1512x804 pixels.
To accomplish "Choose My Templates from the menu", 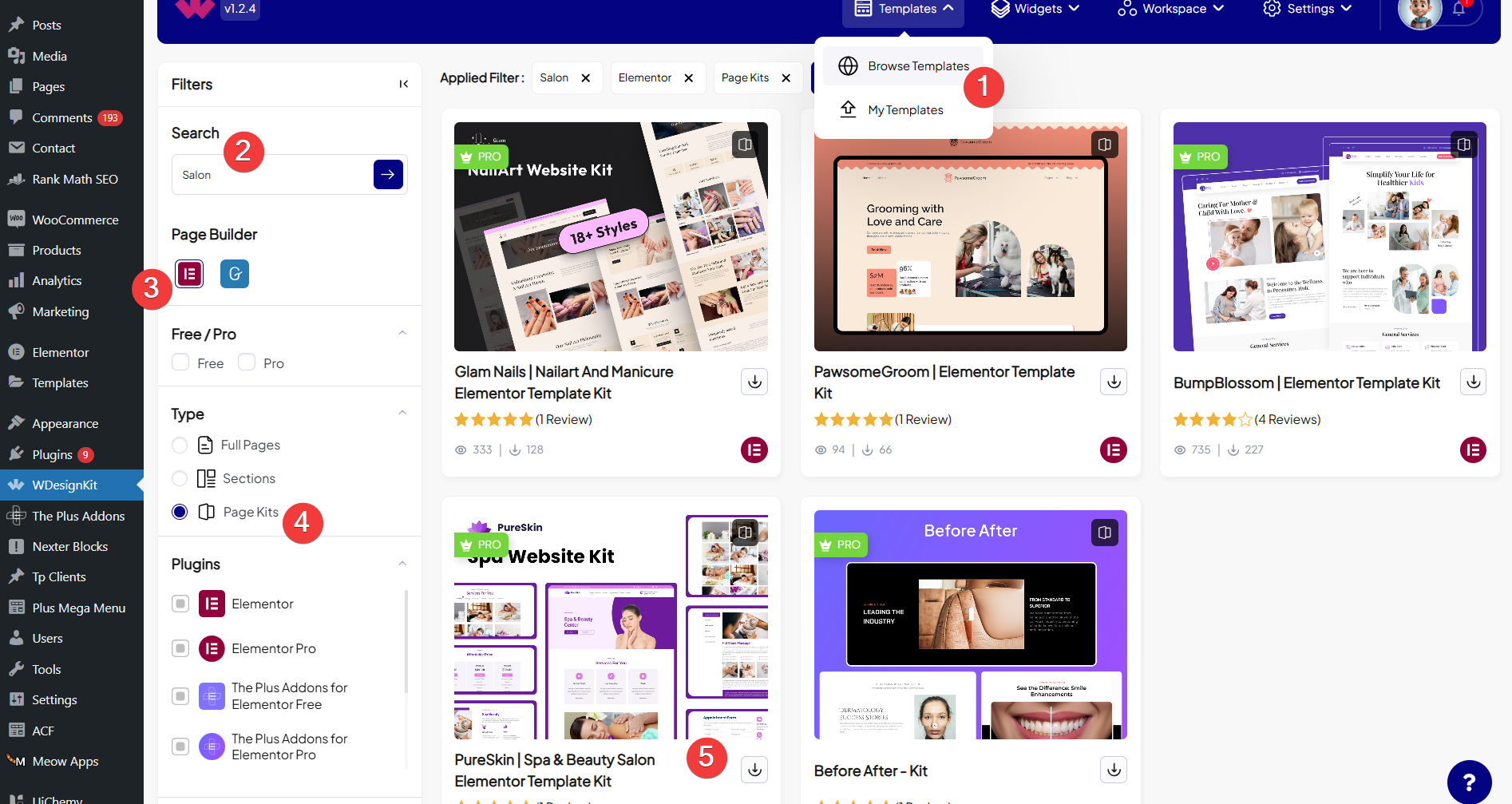I will pyautogui.click(x=904, y=110).
